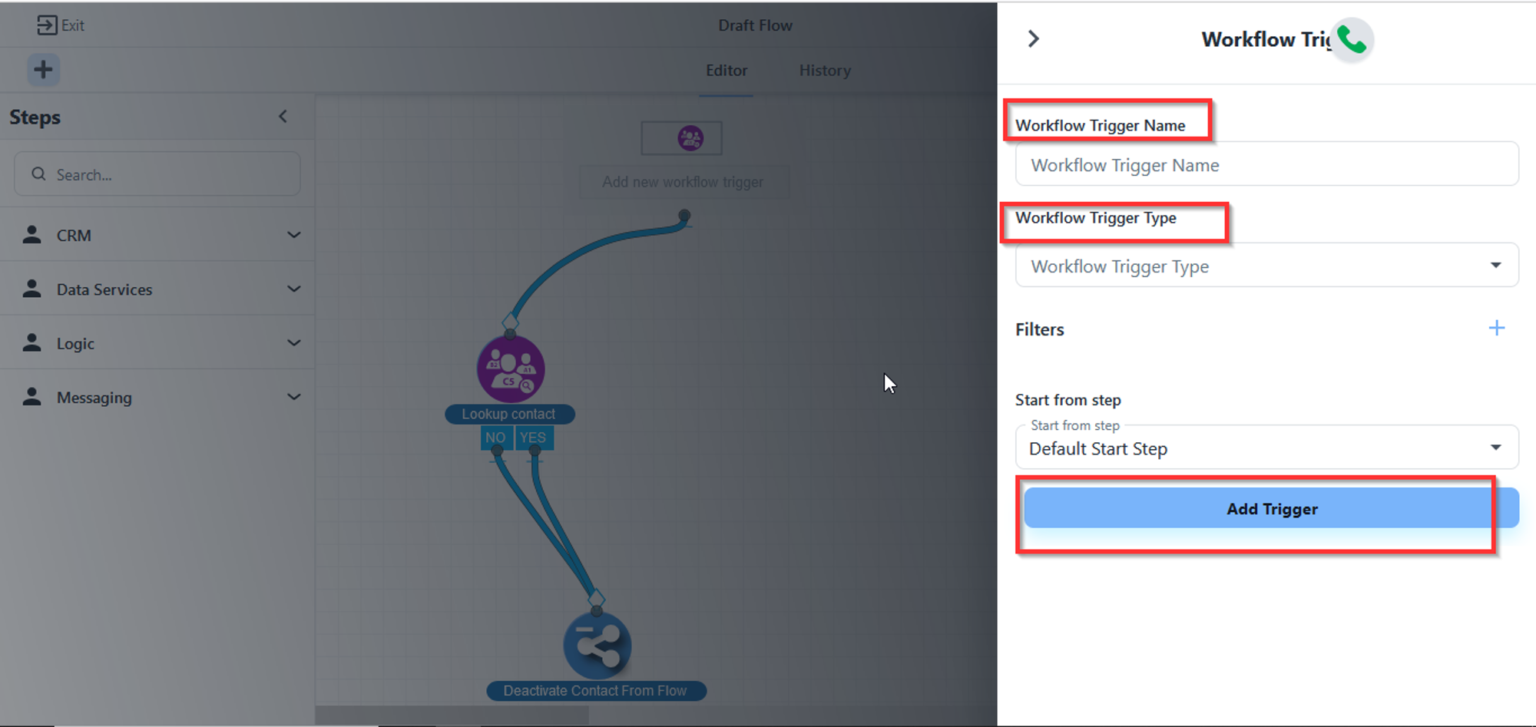Add a filter with the plus icon
Image resolution: width=1536 pixels, height=727 pixels.
[x=1496, y=328]
